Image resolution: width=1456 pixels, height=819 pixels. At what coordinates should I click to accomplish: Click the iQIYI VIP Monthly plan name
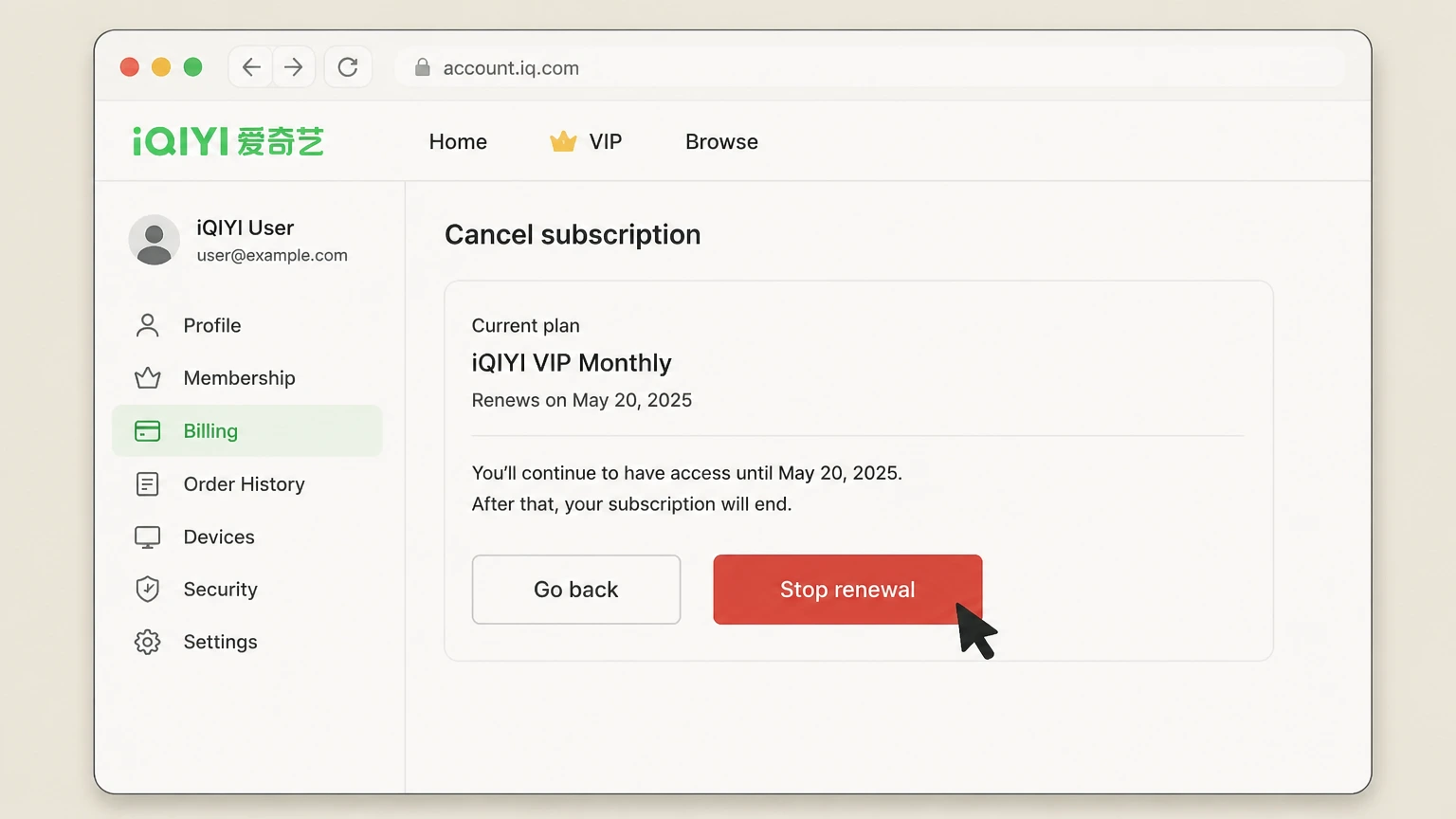coord(572,363)
